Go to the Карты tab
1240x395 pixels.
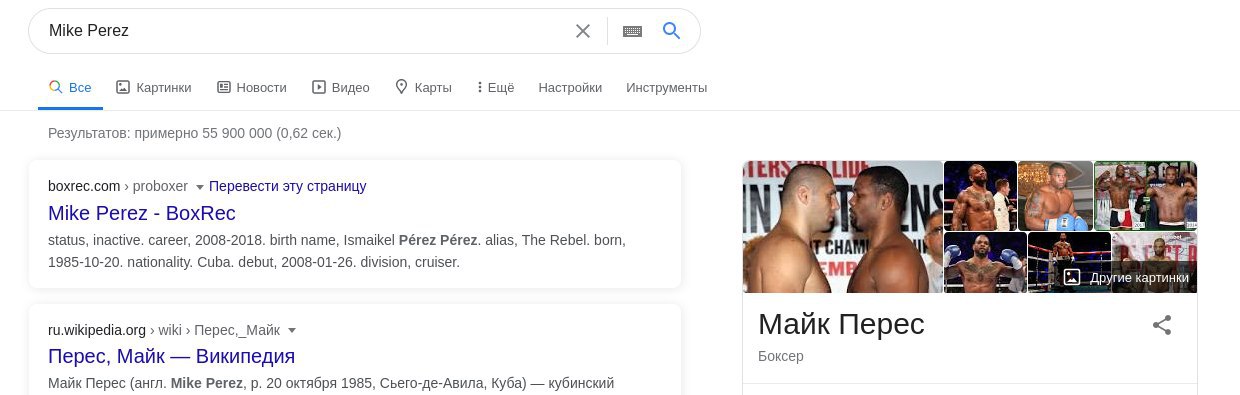pyautogui.click(x=423, y=87)
